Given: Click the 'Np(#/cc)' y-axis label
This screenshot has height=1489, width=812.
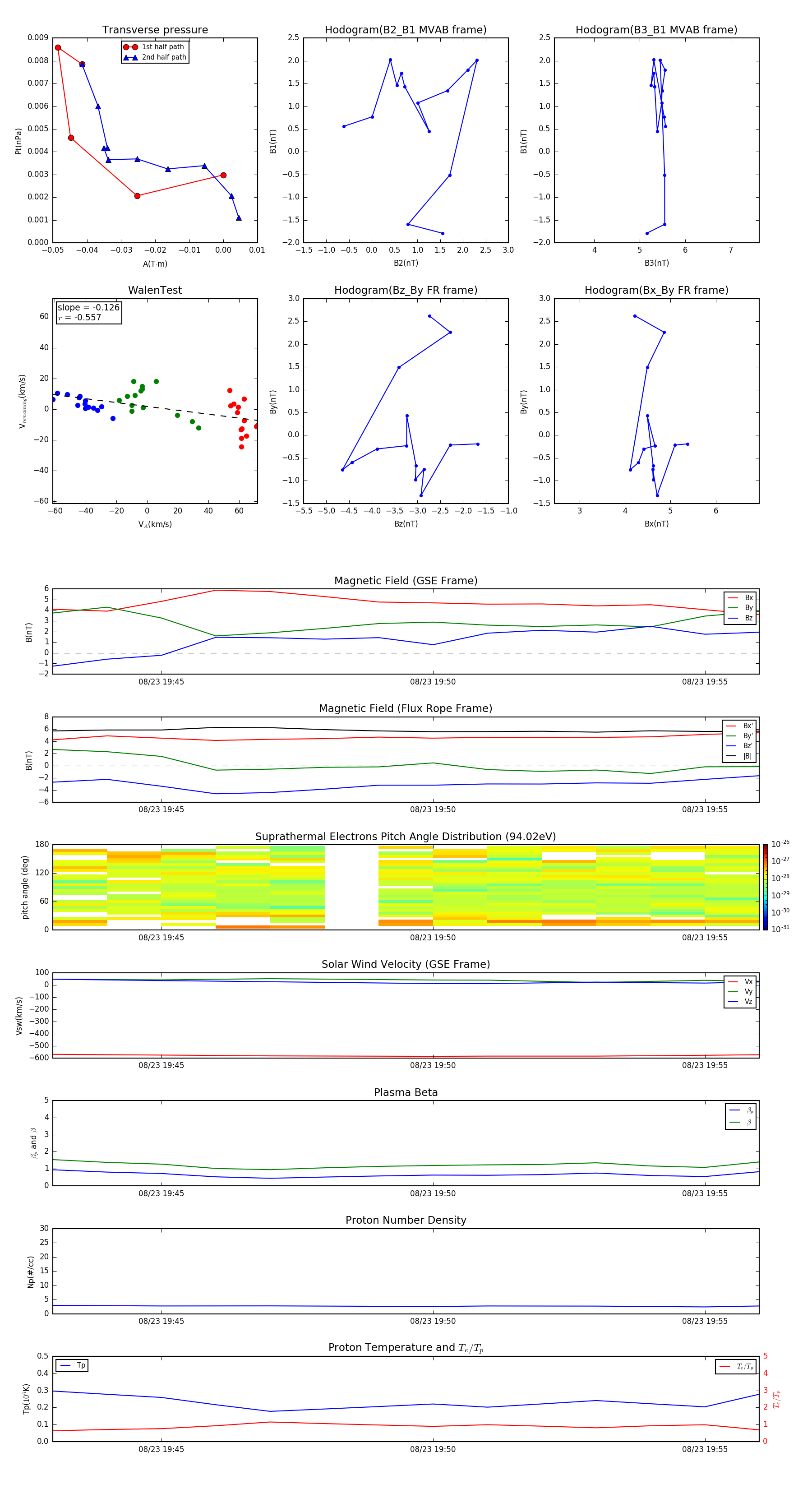Looking at the screenshot, I should click(31, 1271).
